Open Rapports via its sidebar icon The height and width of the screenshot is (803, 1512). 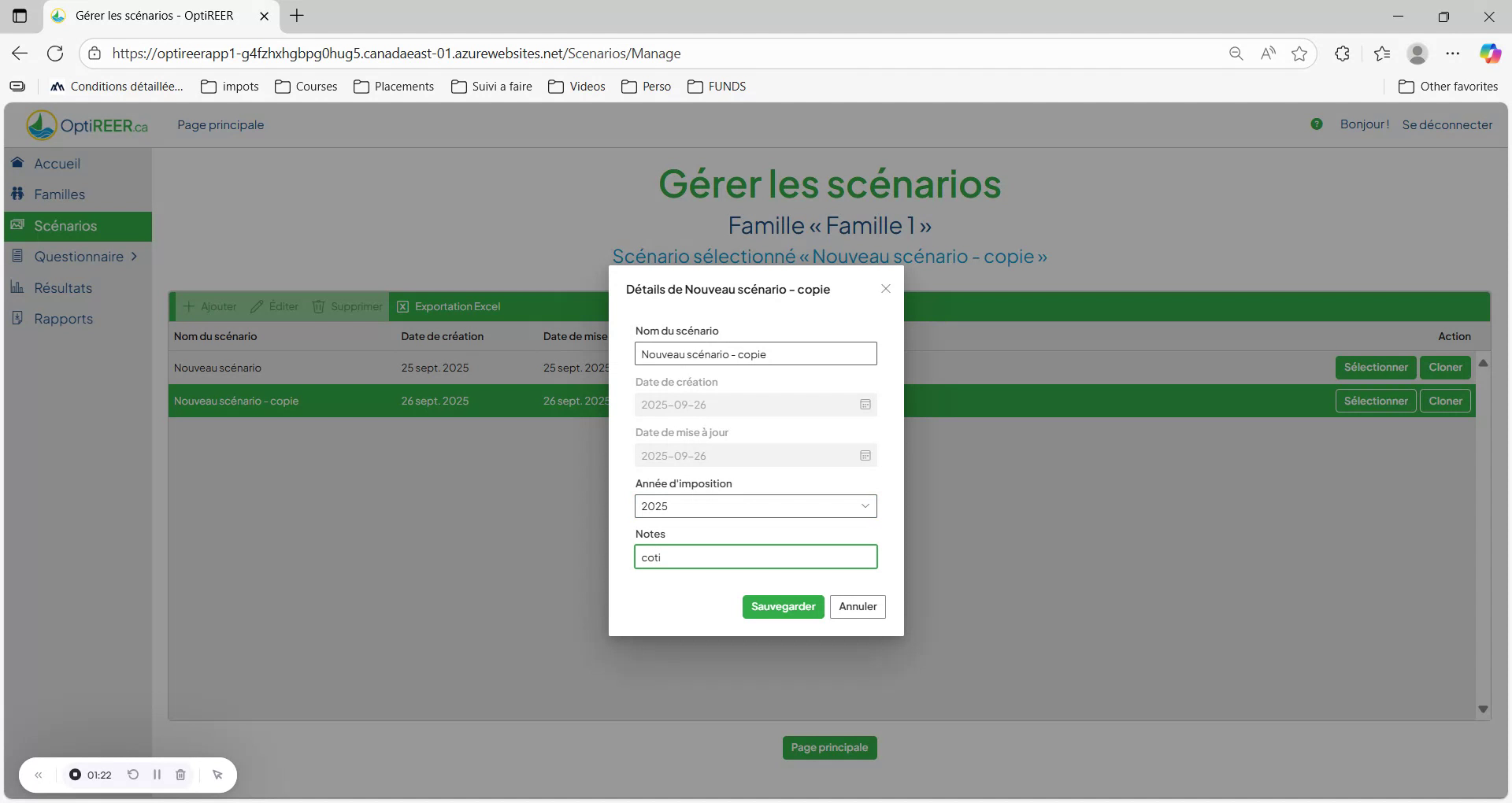17,318
